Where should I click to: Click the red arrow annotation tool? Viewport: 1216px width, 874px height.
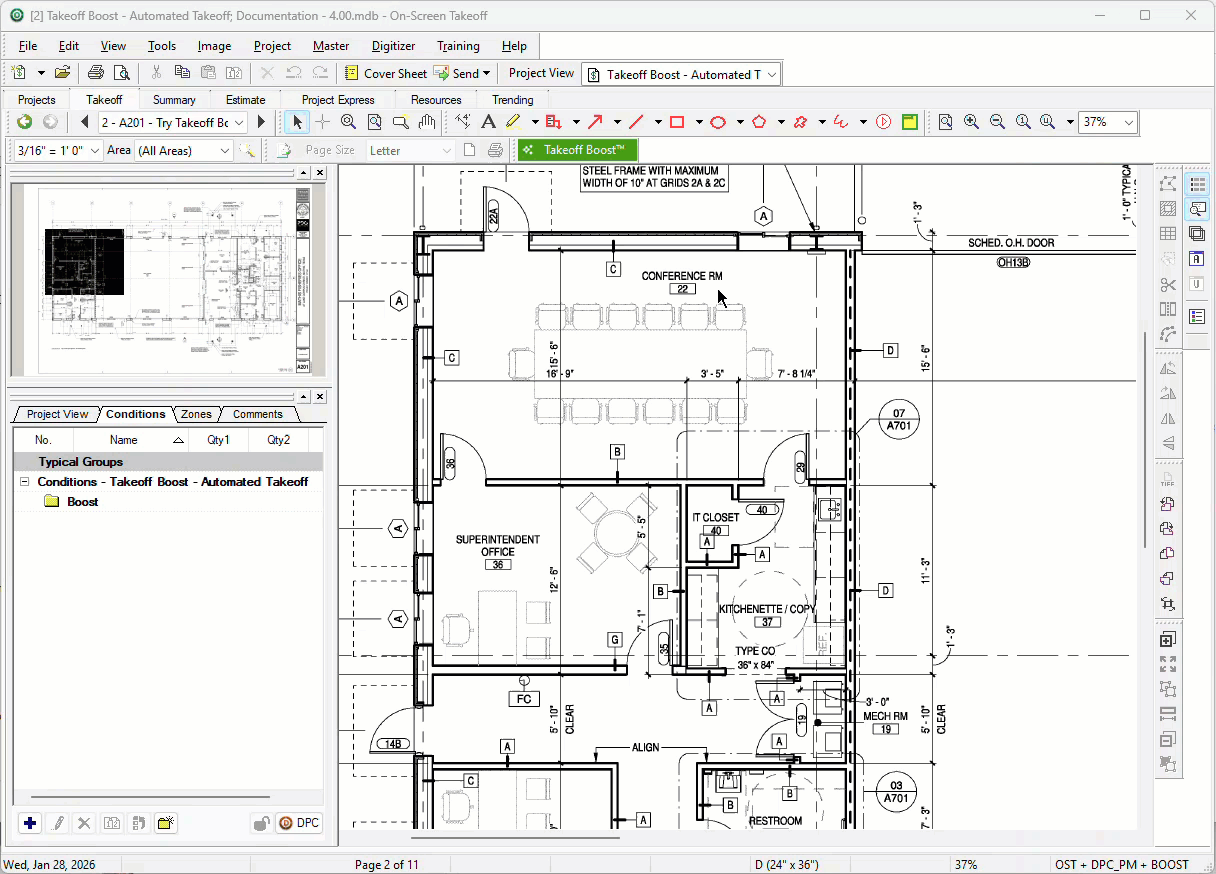pos(595,122)
